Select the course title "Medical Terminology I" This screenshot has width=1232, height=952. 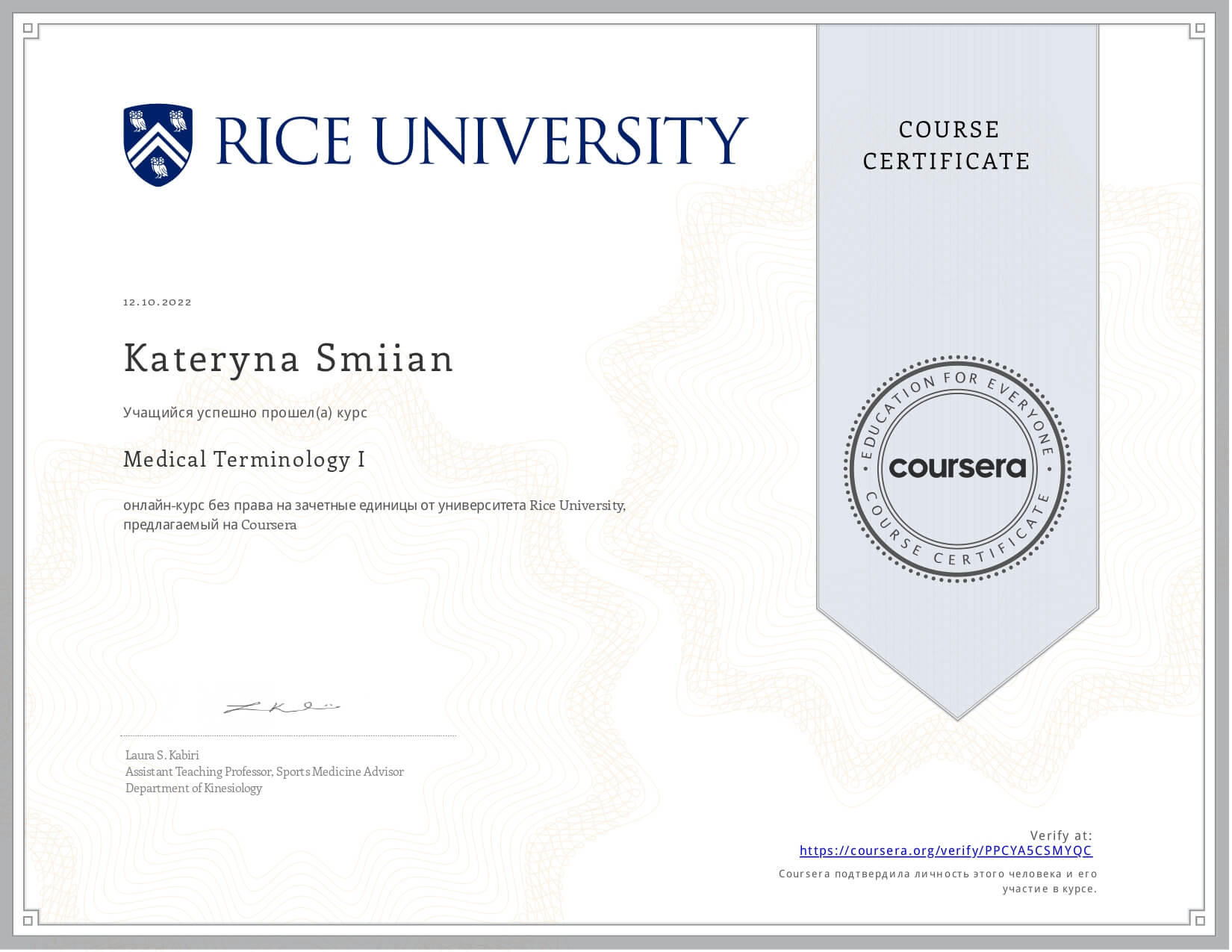click(x=244, y=459)
